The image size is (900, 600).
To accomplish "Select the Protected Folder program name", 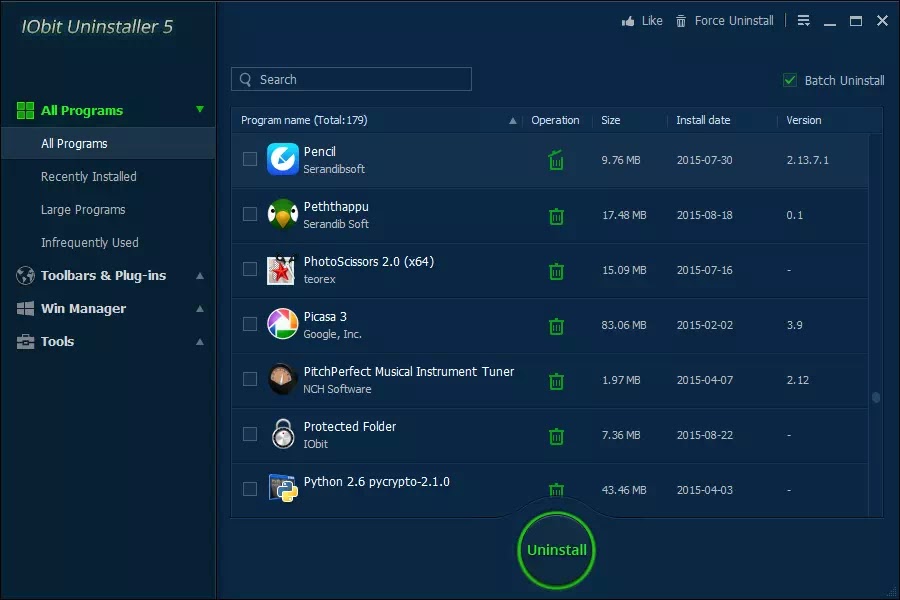I will [x=350, y=427].
